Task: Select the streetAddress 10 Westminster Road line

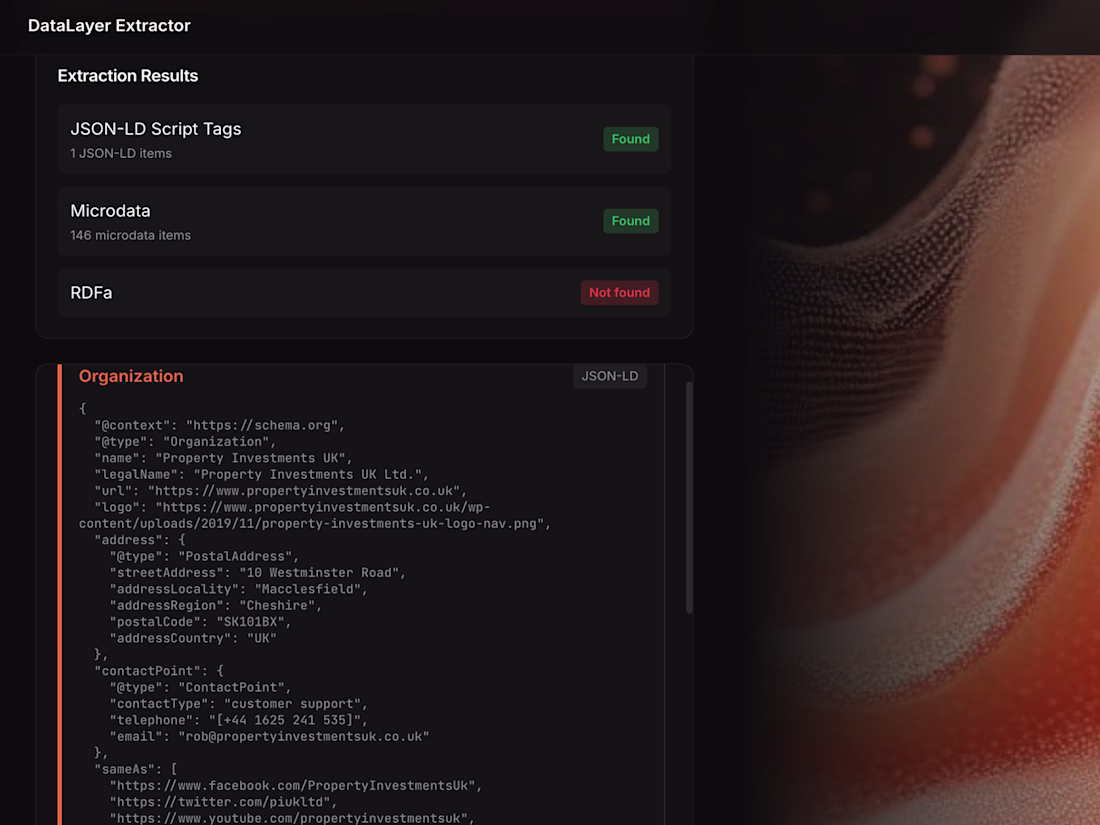Action: point(257,573)
